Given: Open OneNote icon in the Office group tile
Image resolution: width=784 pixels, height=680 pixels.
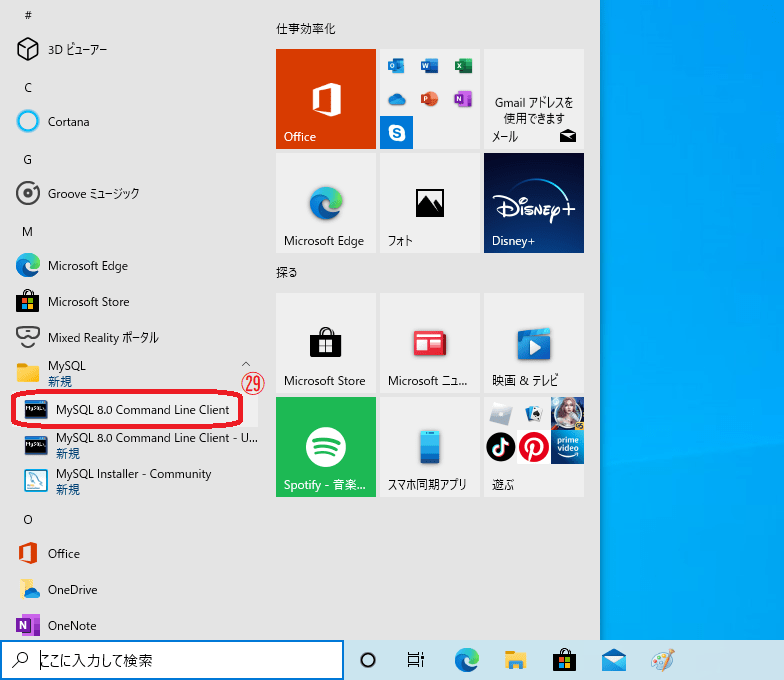Looking at the screenshot, I should click(x=463, y=98).
